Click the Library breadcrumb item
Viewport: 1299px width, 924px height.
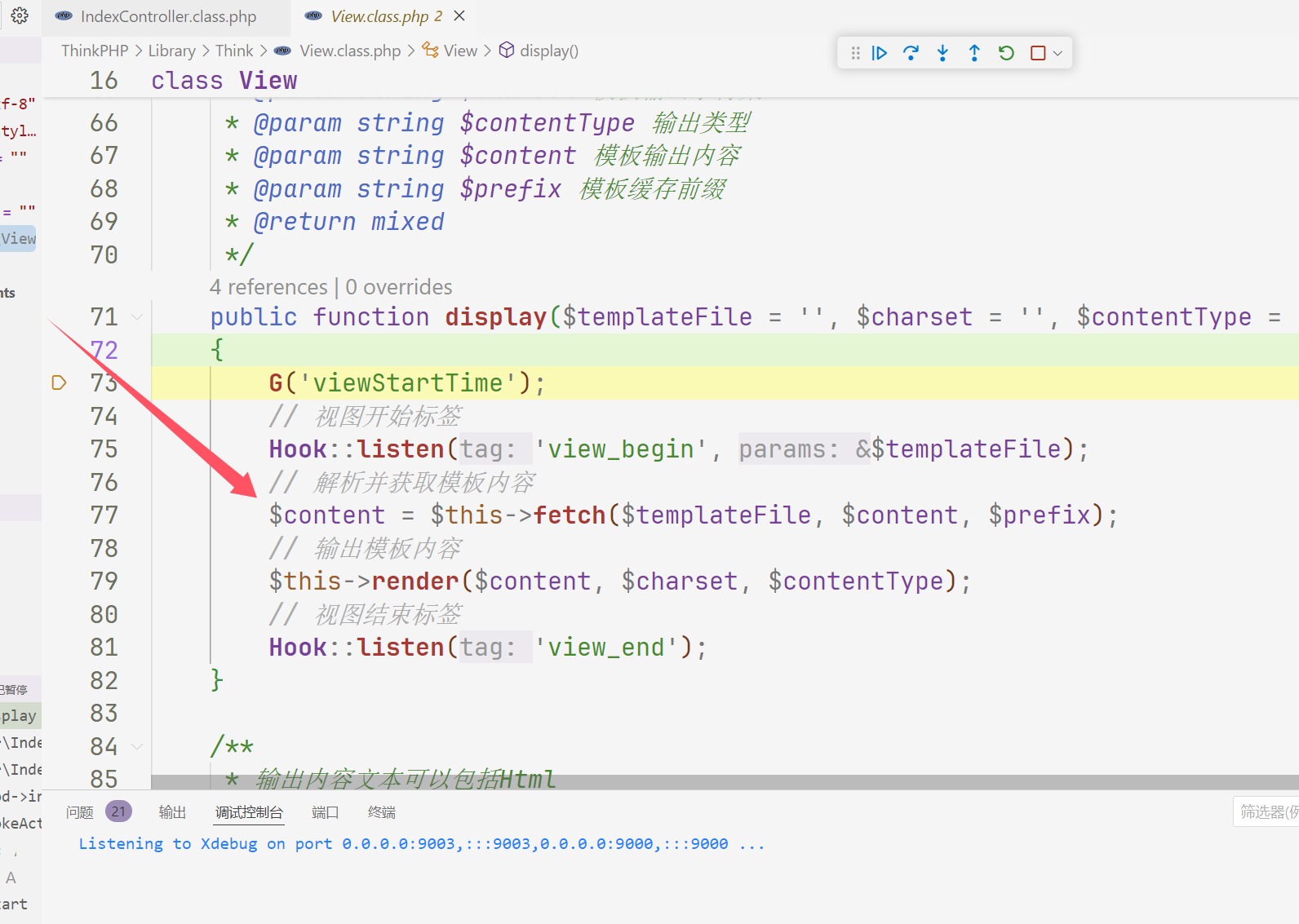(x=171, y=51)
